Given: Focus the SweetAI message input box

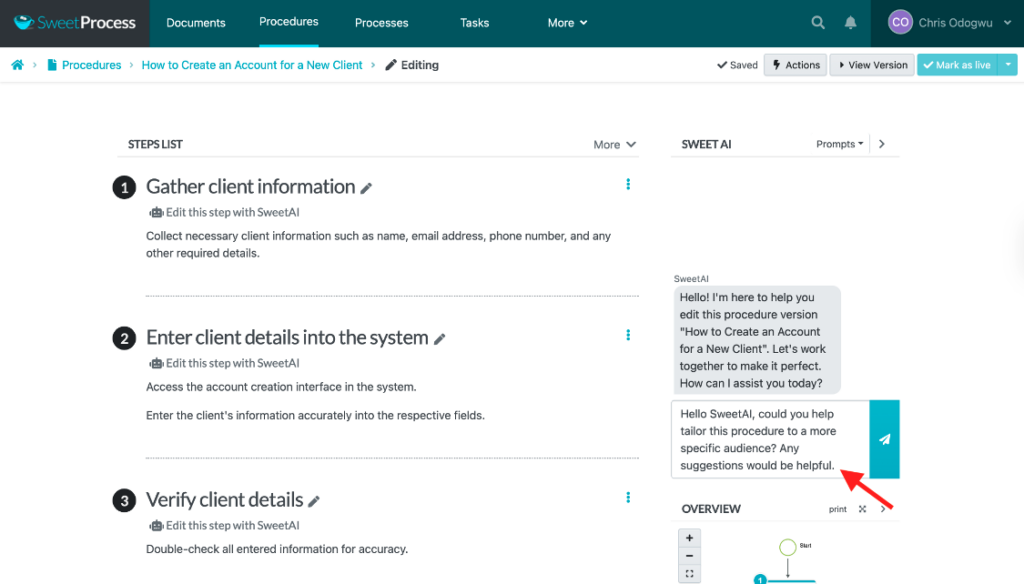Looking at the screenshot, I should click(x=771, y=439).
